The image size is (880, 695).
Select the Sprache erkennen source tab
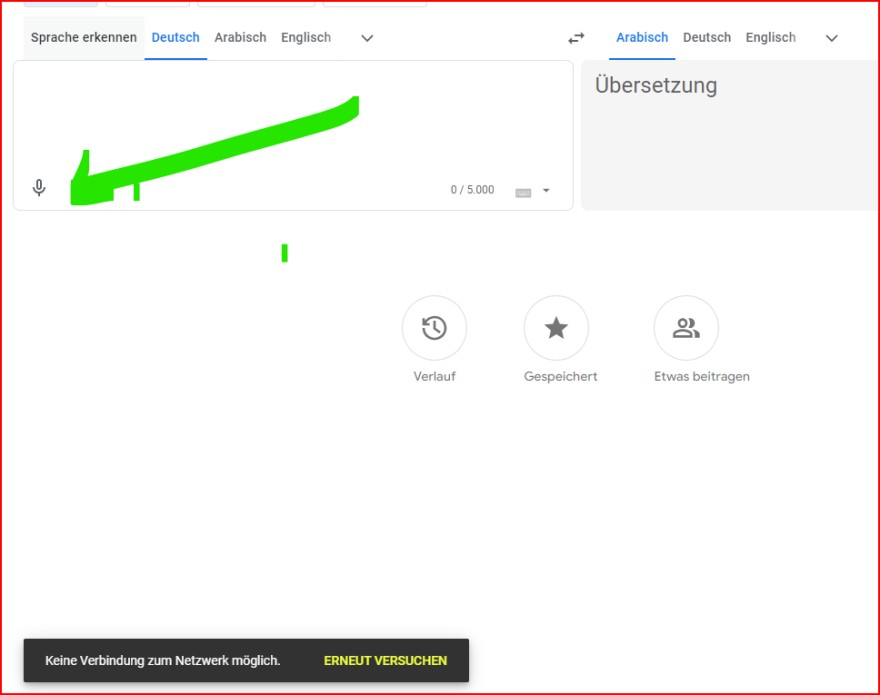[84, 38]
